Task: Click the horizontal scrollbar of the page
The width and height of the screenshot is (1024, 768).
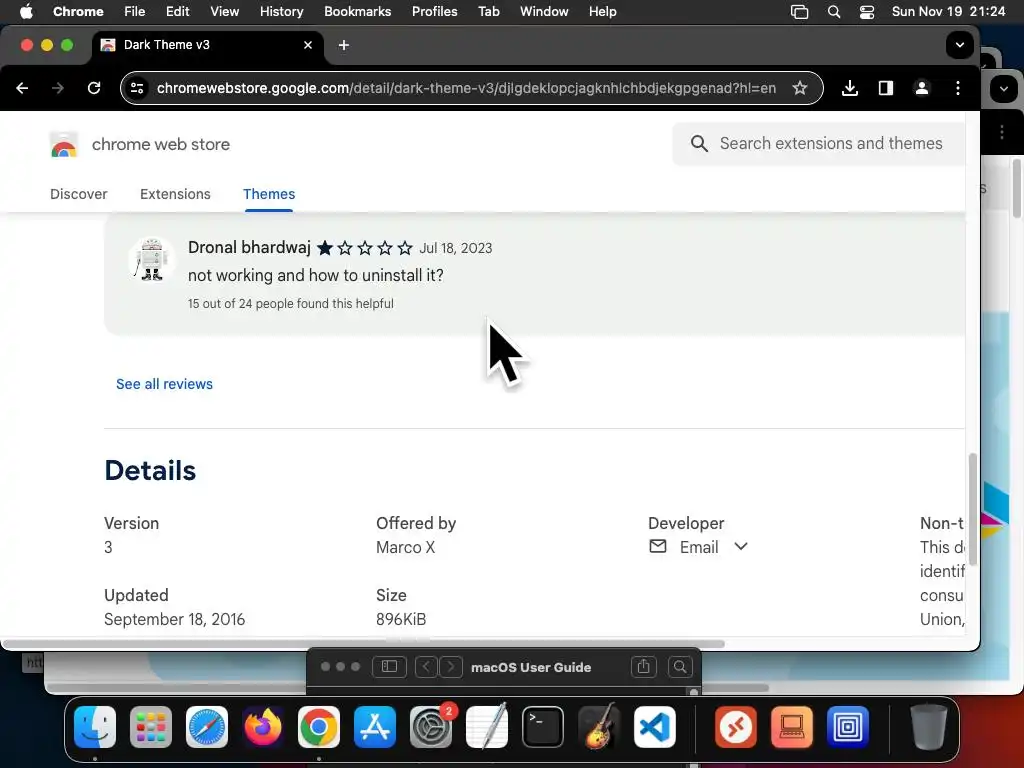Action: pyautogui.click(x=363, y=644)
